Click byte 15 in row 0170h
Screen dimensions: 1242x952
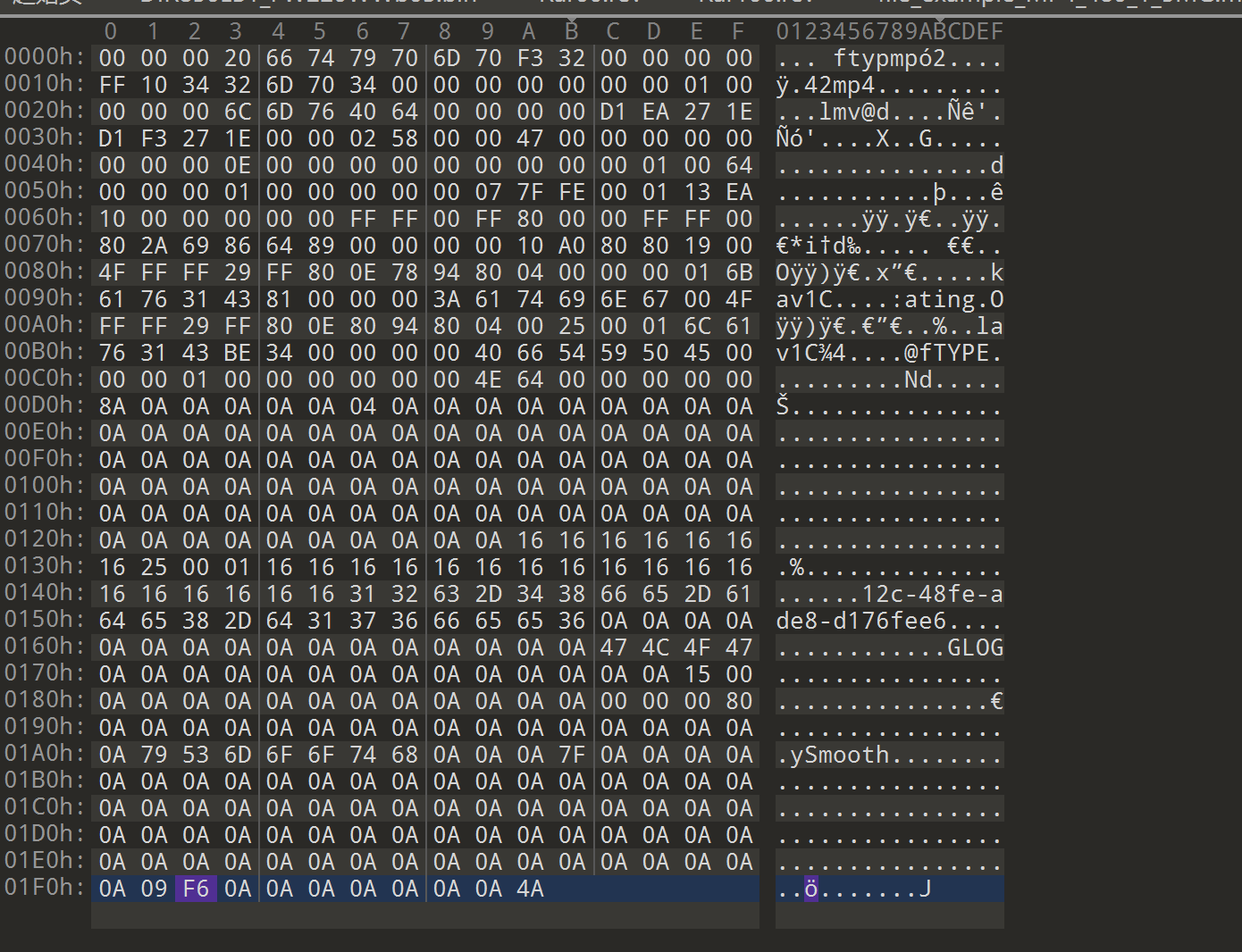[x=697, y=674]
